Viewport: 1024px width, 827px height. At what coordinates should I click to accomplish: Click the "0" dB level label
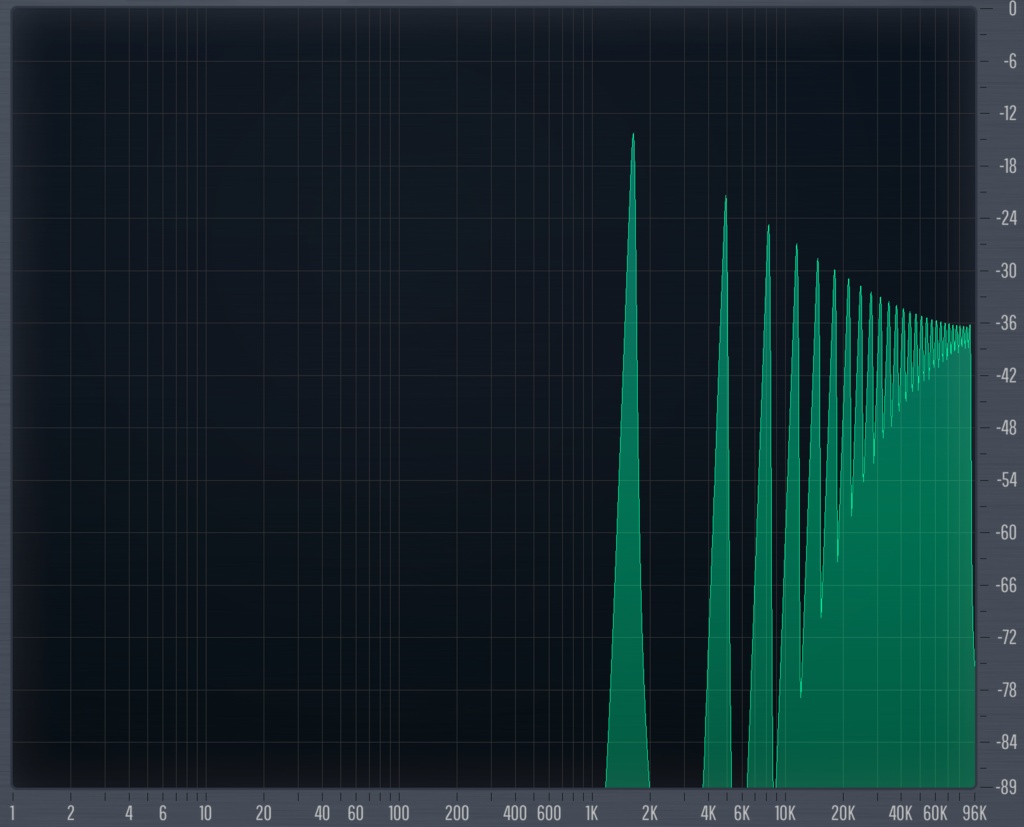coord(1012,9)
